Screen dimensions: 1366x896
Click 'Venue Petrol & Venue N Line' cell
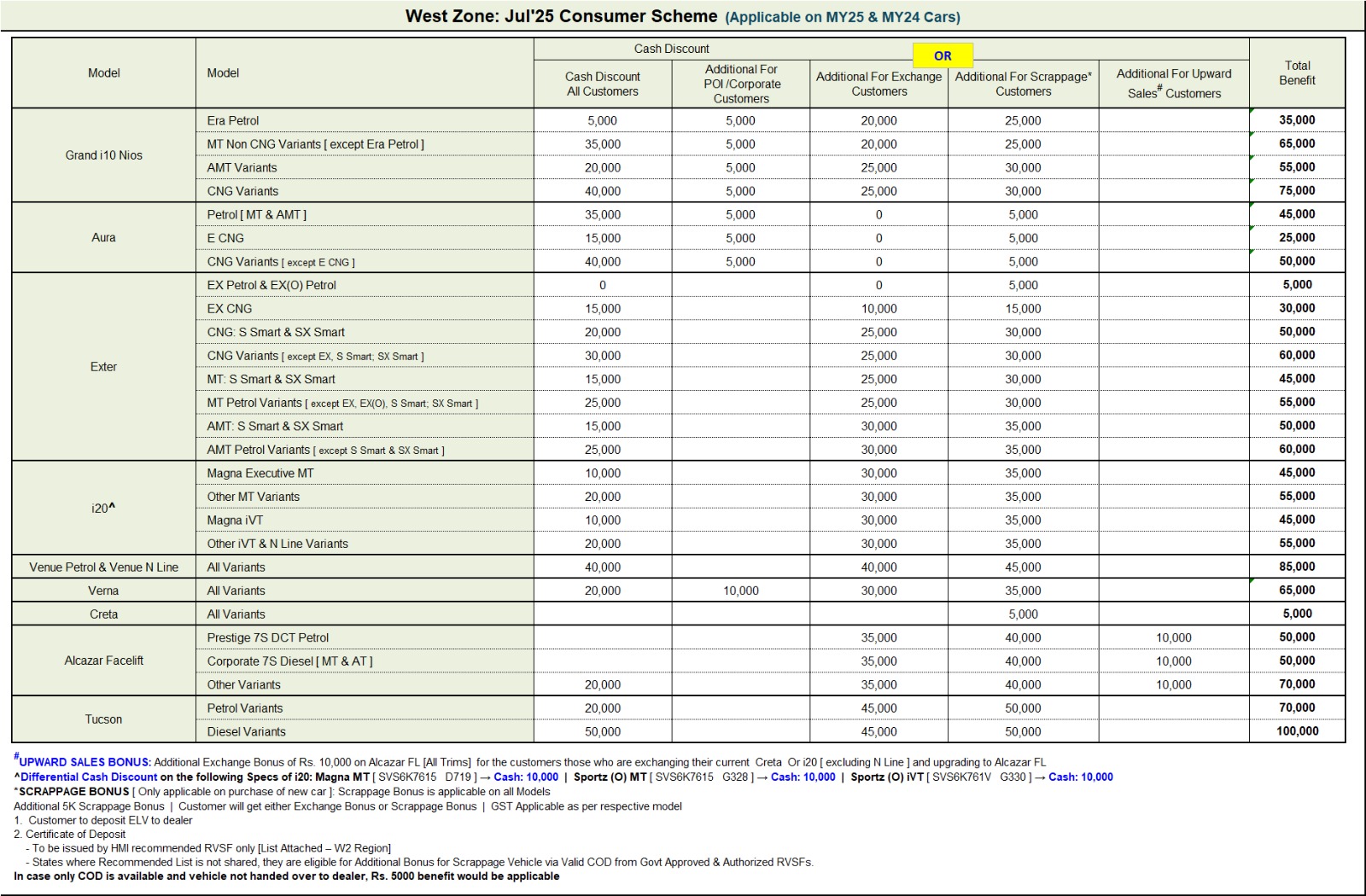[104, 567]
